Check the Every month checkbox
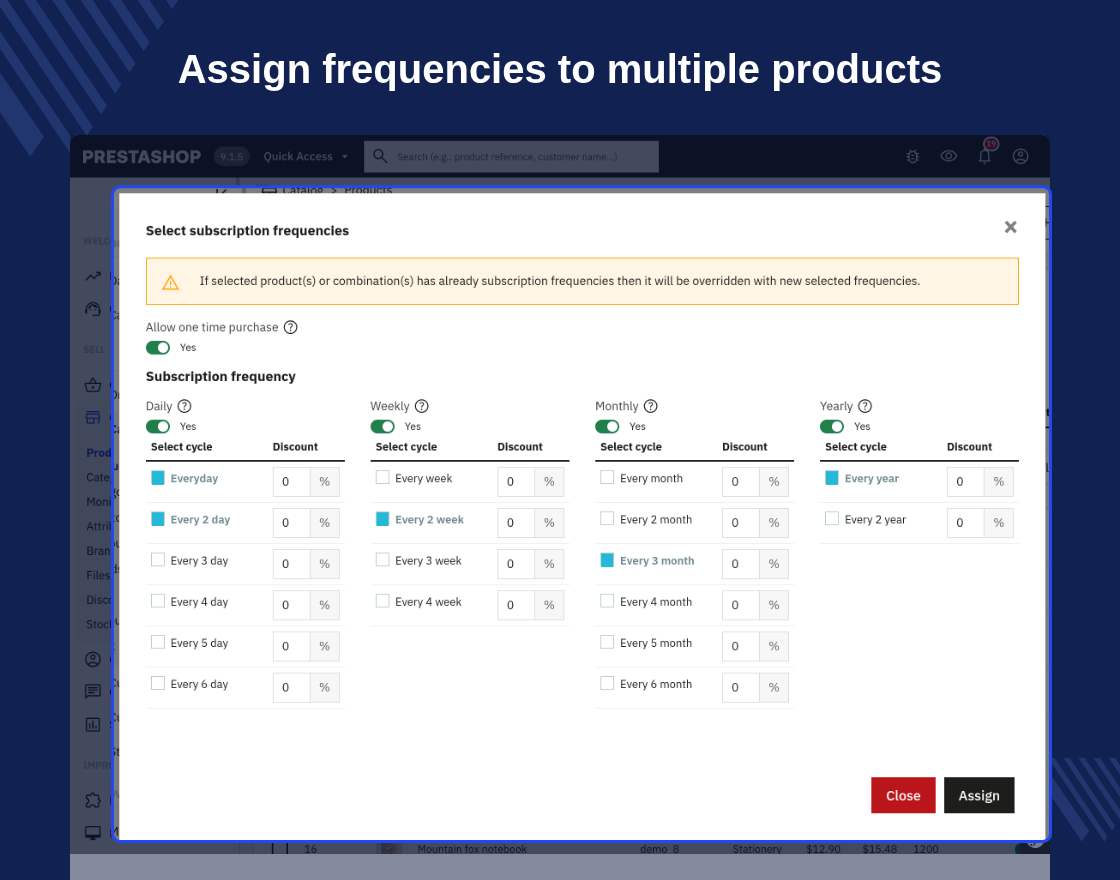 (607, 477)
